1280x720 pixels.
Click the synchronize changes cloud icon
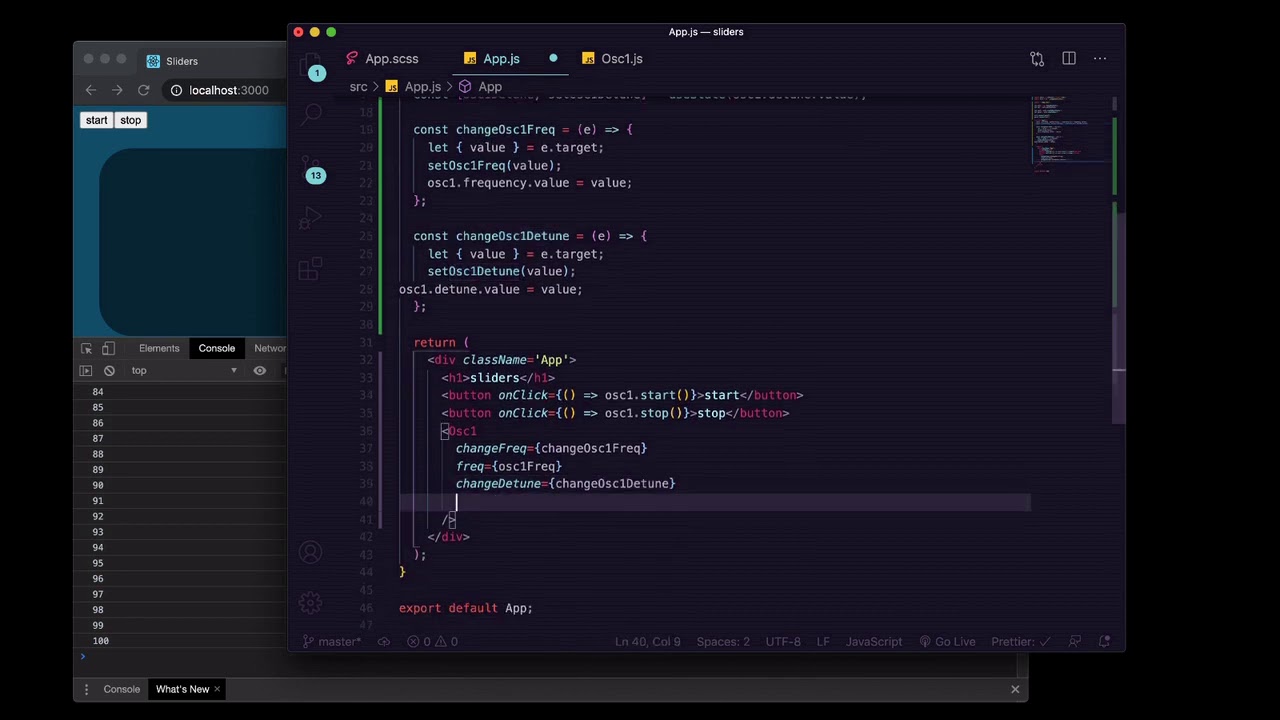coord(384,642)
